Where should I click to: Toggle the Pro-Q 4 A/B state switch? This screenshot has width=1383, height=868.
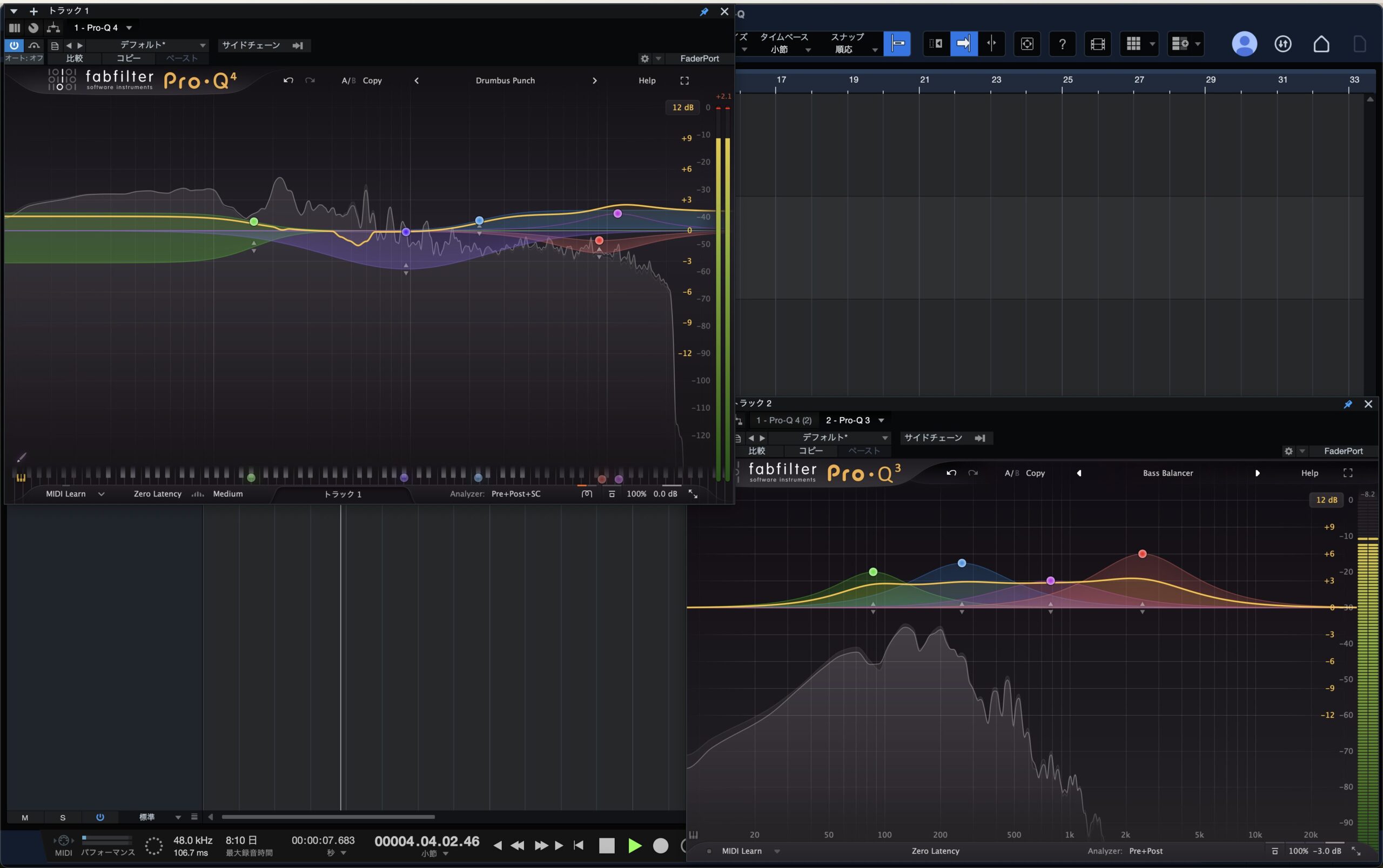(348, 80)
